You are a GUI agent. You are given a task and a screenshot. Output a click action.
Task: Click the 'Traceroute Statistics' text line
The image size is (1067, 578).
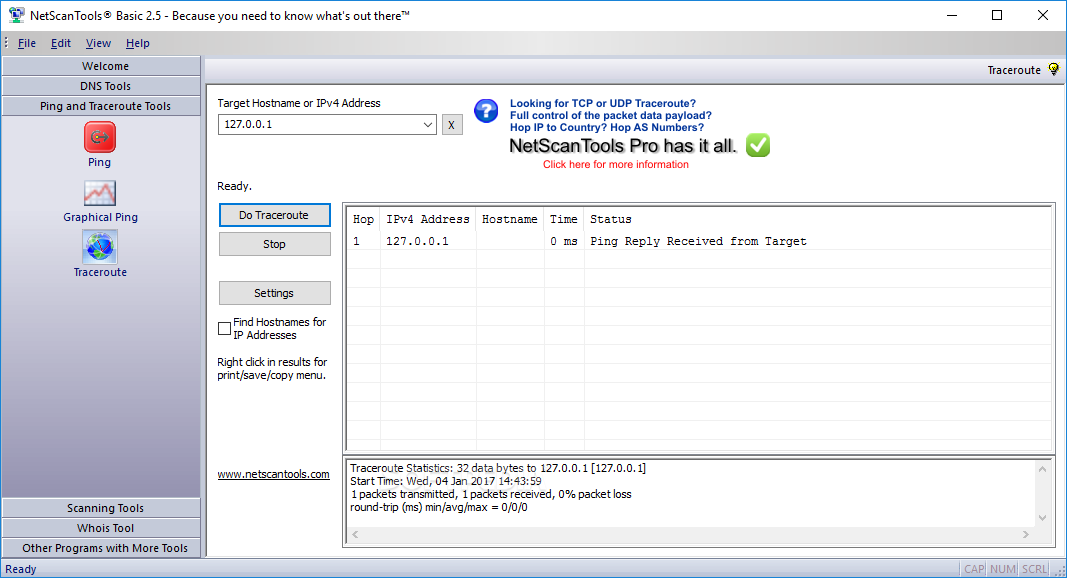click(x=498, y=468)
